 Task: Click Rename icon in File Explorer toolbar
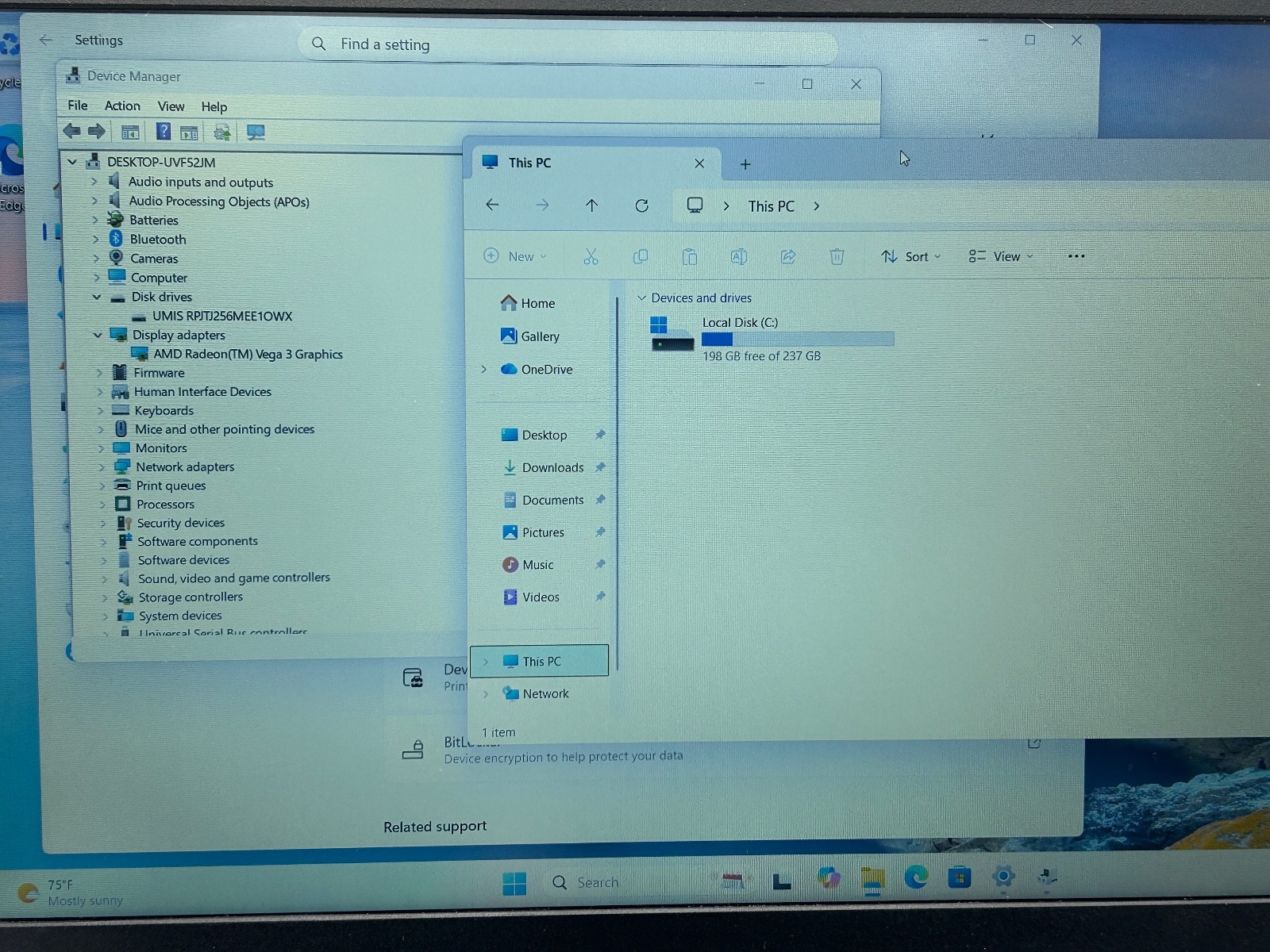(x=738, y=256)
